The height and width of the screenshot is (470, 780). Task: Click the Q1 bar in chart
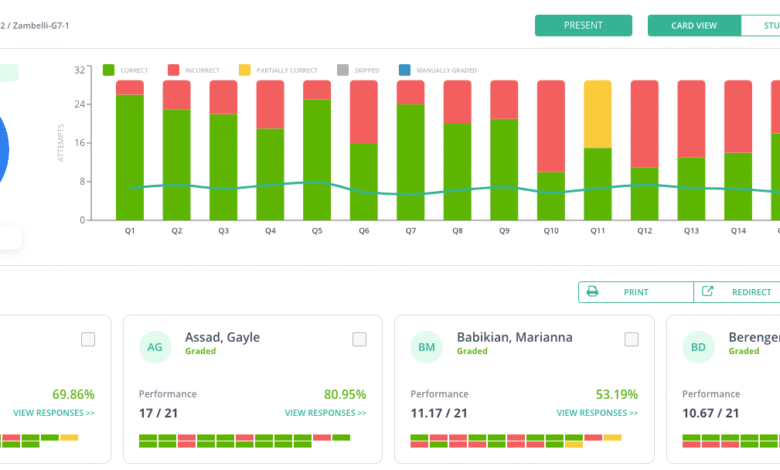coord(130,150)
